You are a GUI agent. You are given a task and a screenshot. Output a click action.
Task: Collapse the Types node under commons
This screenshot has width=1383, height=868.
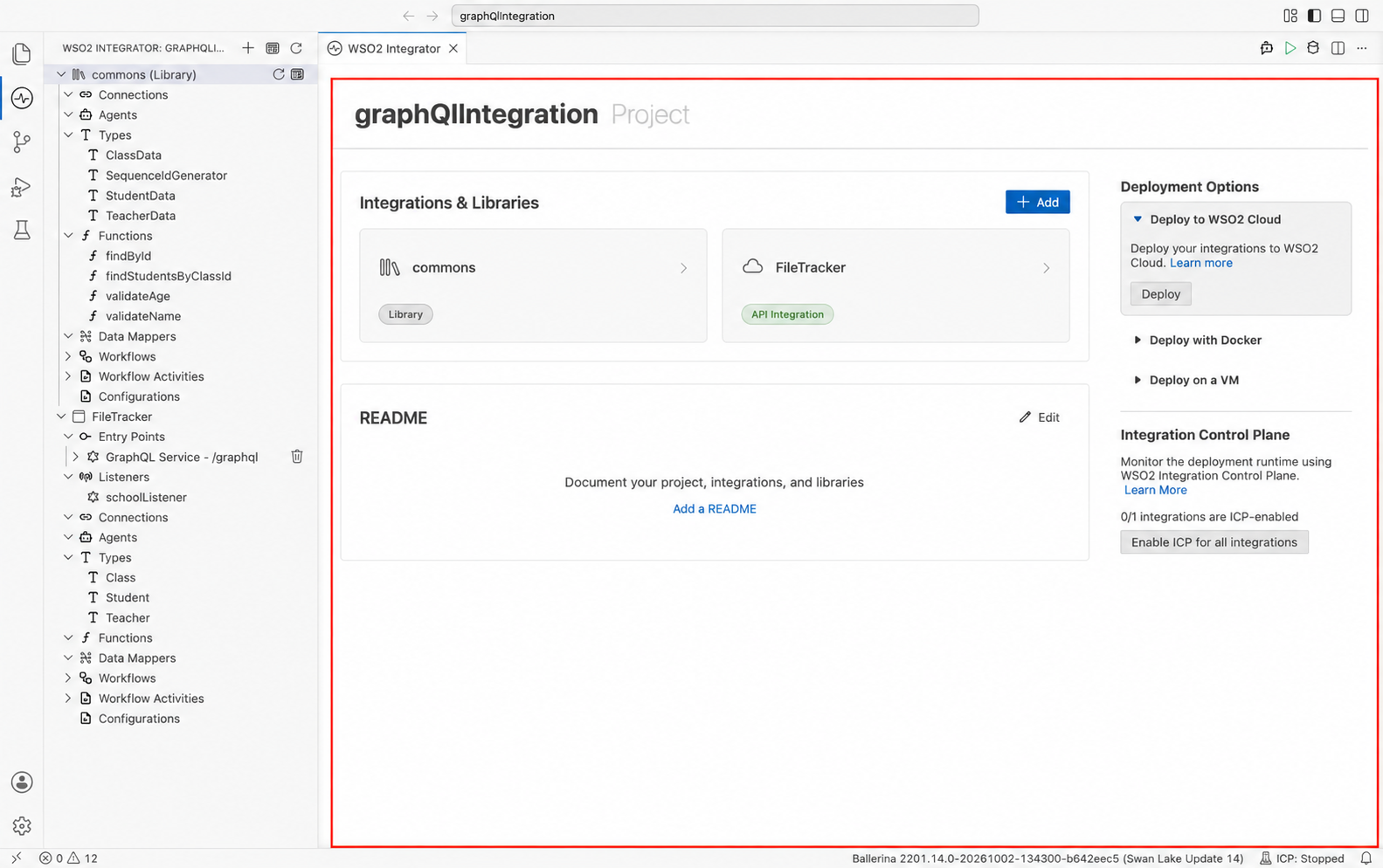point(68,134)
